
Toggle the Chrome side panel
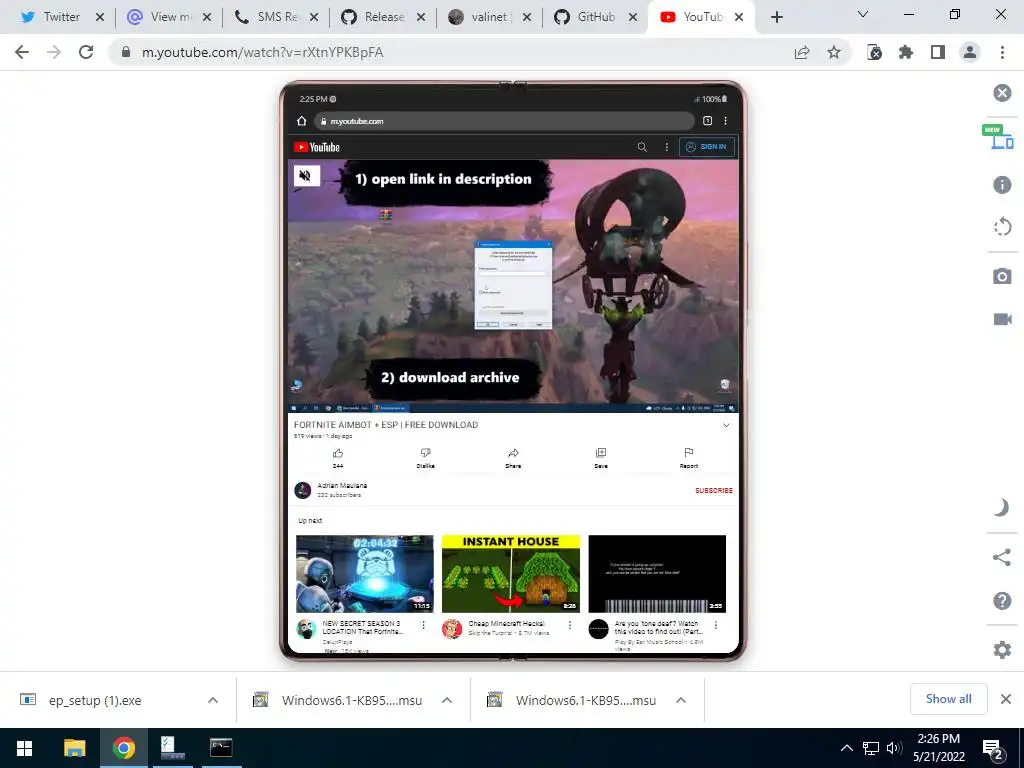pyautogui.click(x=938, y=52)
